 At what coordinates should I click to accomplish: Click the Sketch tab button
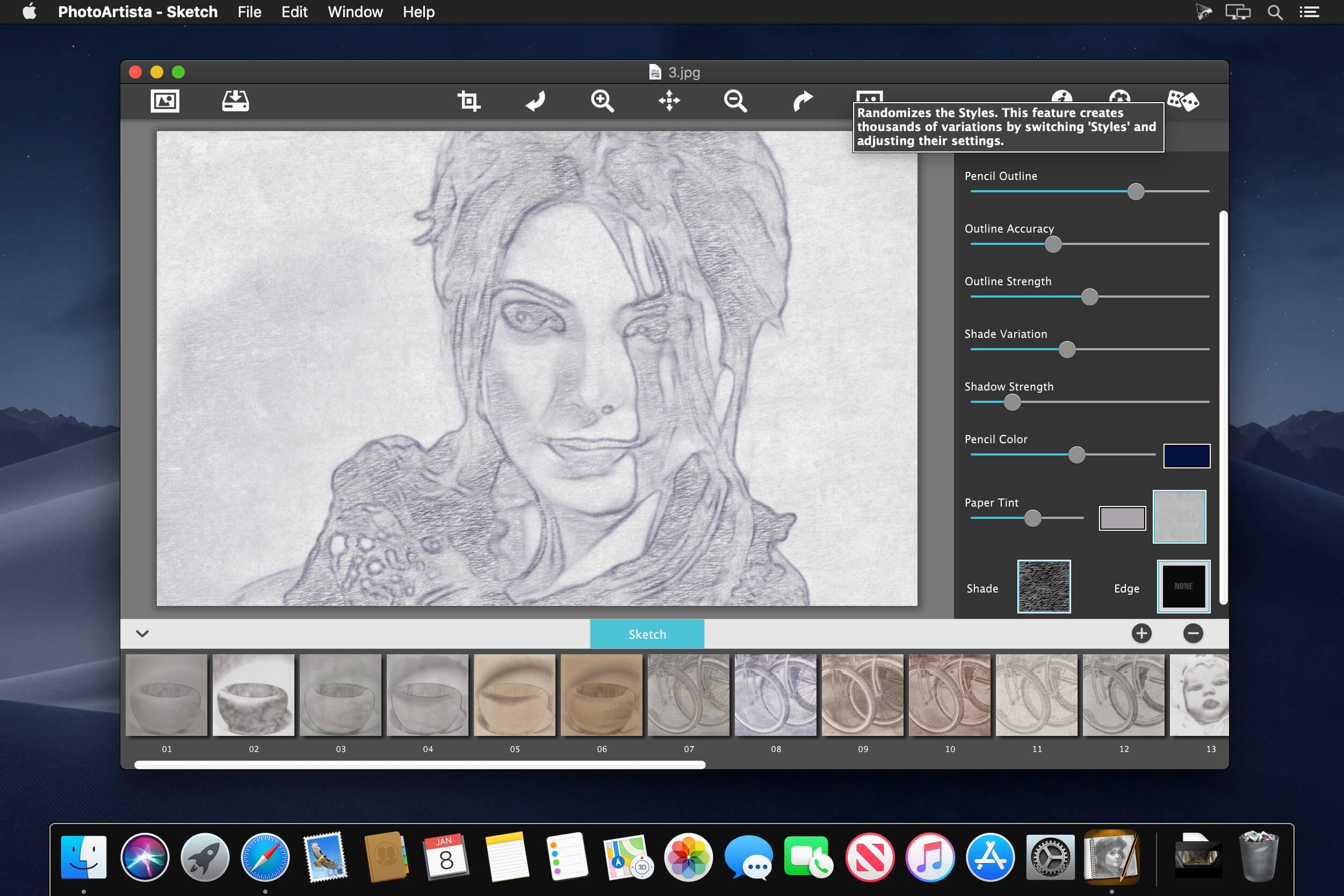[x=647, y=634]
